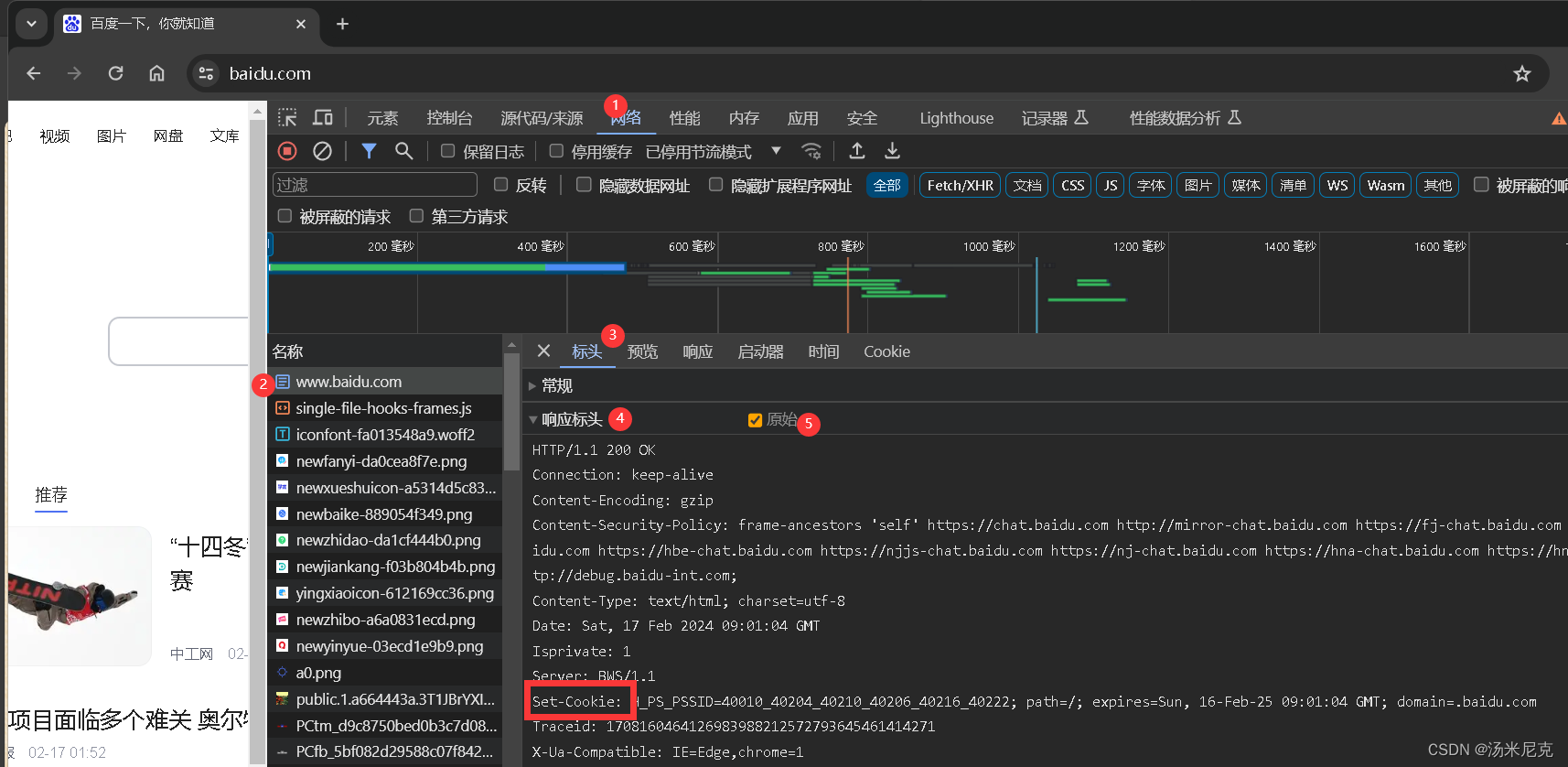Viewport: 1568px width, 767px height.
Task: Filter requests by Fetch/XHR
Action: (960, 185)
